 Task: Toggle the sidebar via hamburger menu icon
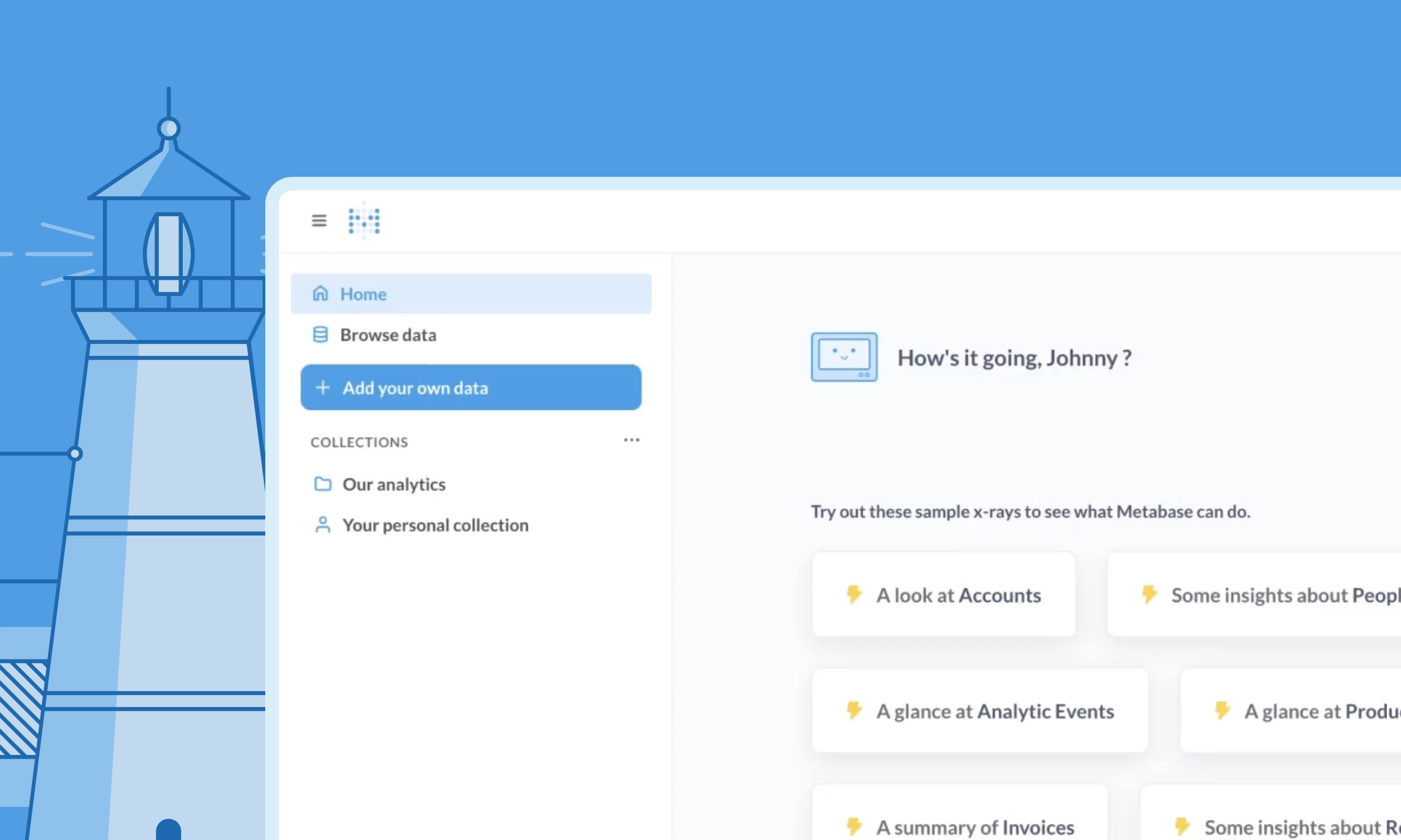[x=319, y=220]
